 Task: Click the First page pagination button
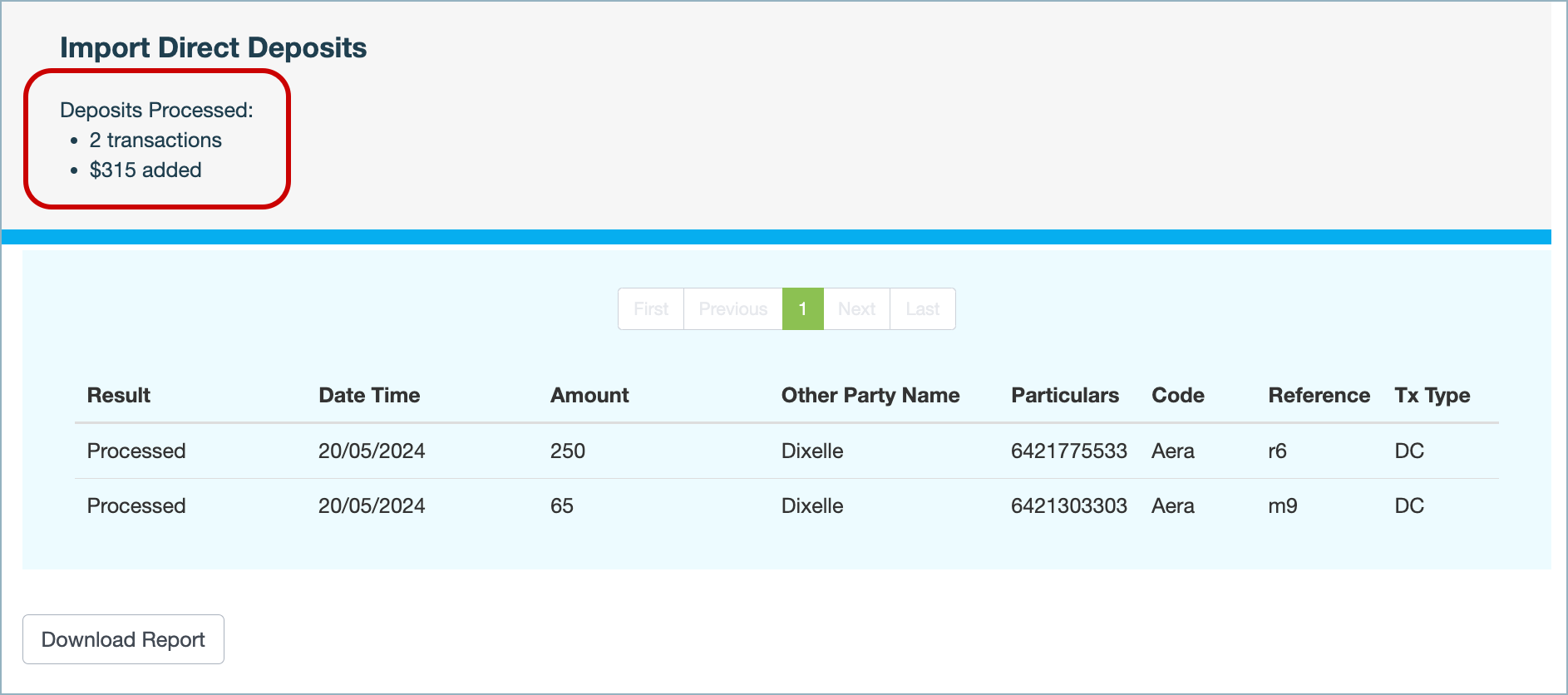pyautogui.click(x=650, y=309)
